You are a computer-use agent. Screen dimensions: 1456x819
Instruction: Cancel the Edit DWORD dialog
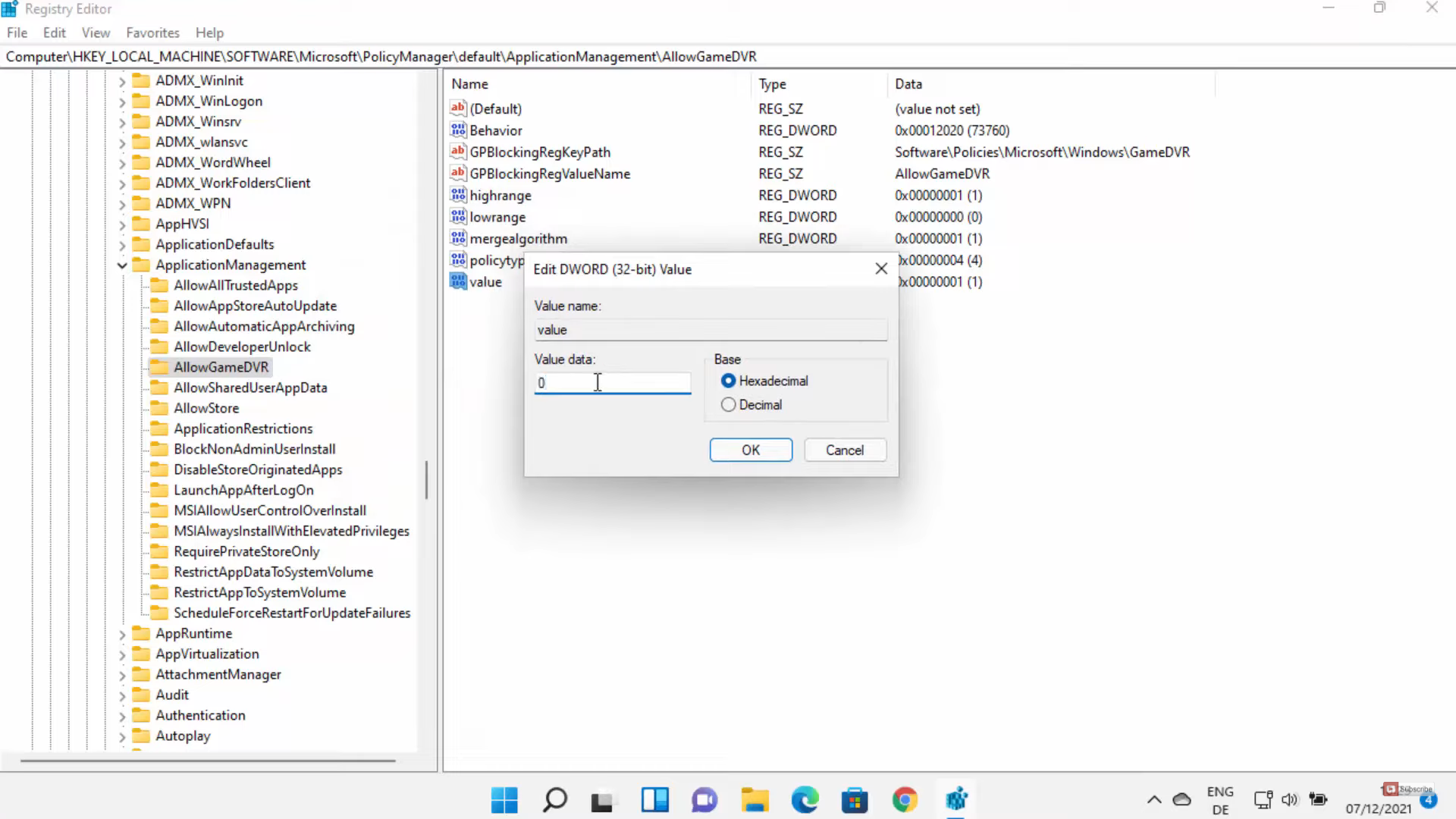click(844, 450)
